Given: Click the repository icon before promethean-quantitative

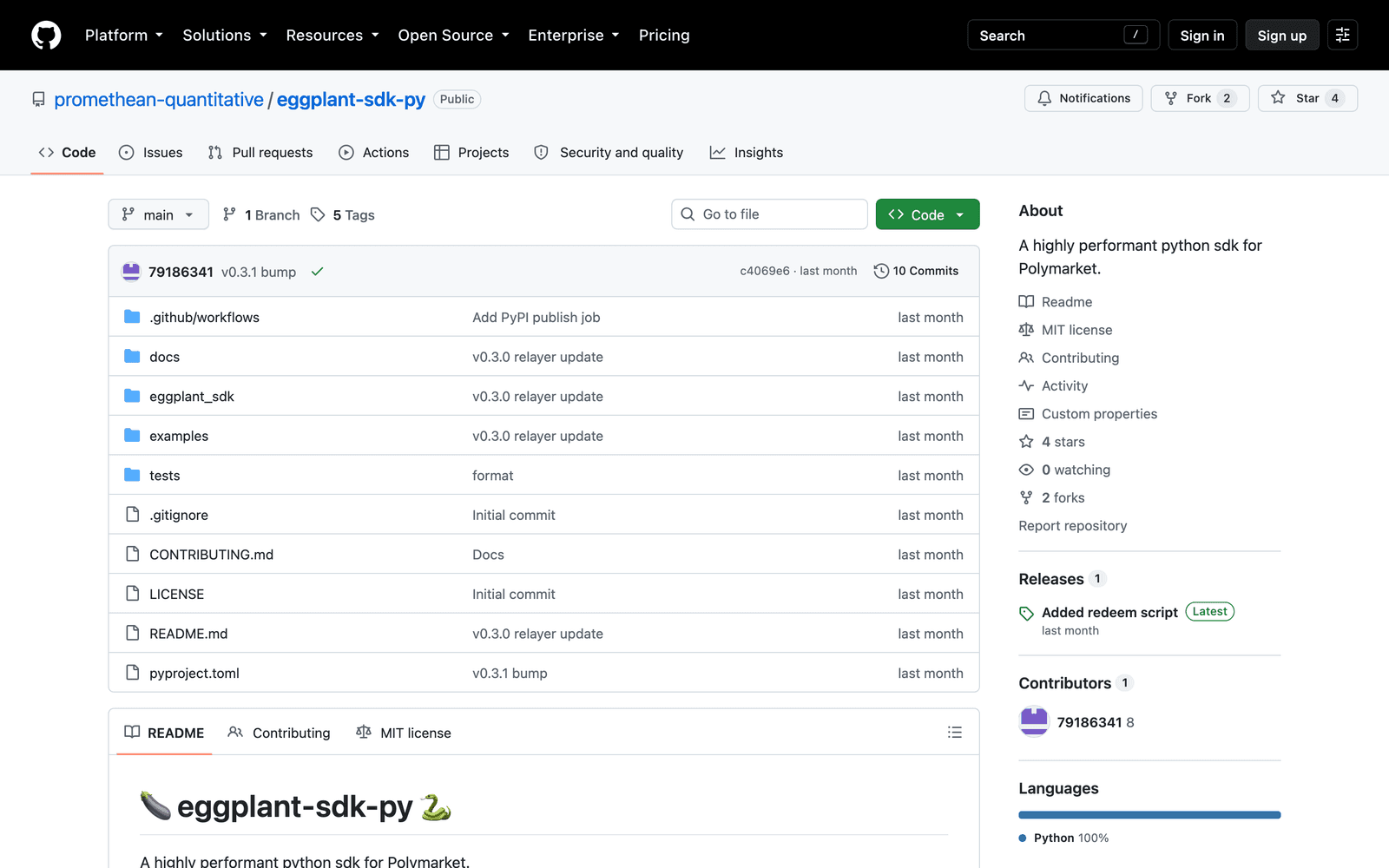Looking at the screenshot, I should tap(38, 100).
